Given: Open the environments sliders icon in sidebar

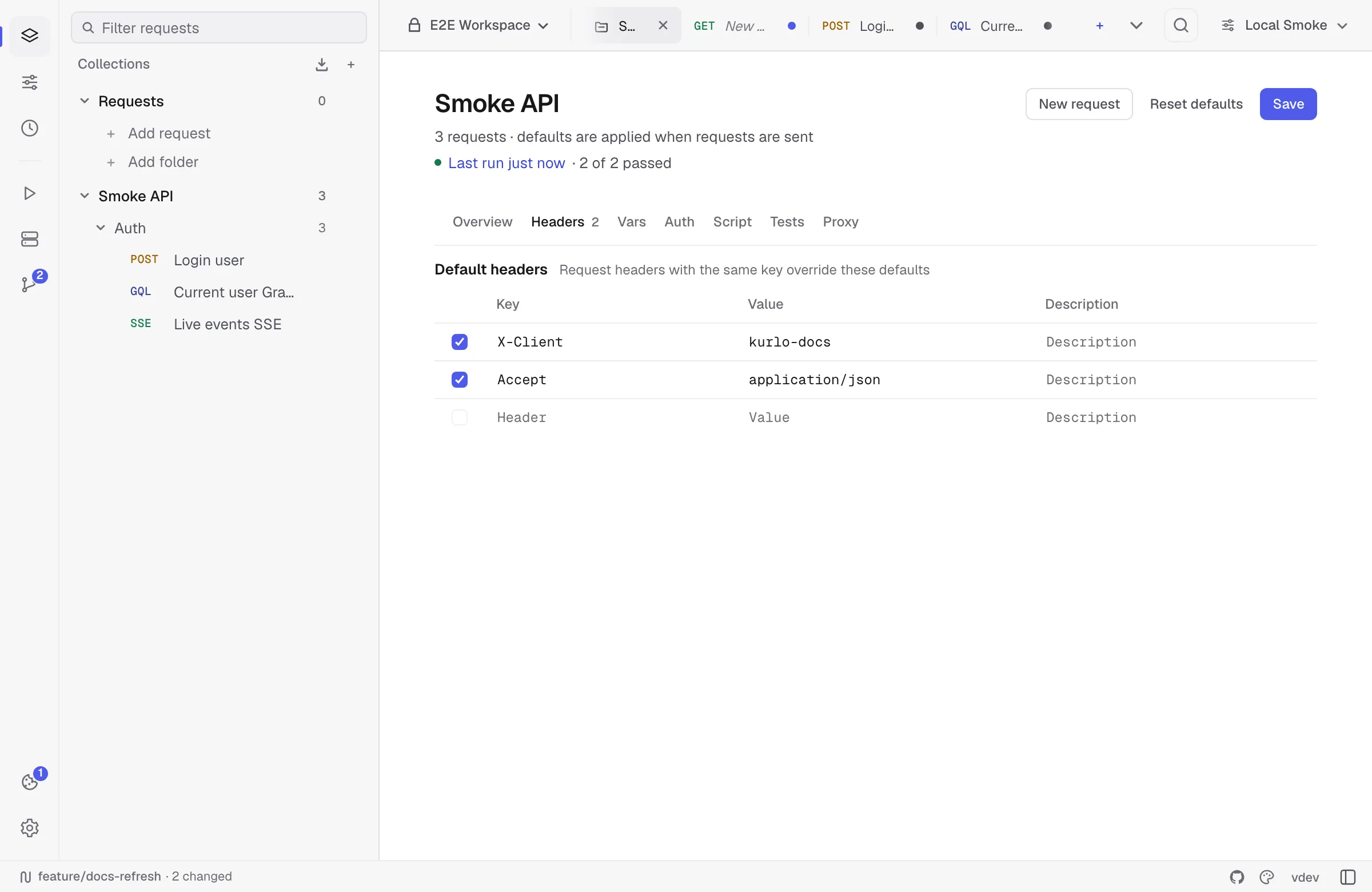Looking at the screenshot, I should 29,82.
